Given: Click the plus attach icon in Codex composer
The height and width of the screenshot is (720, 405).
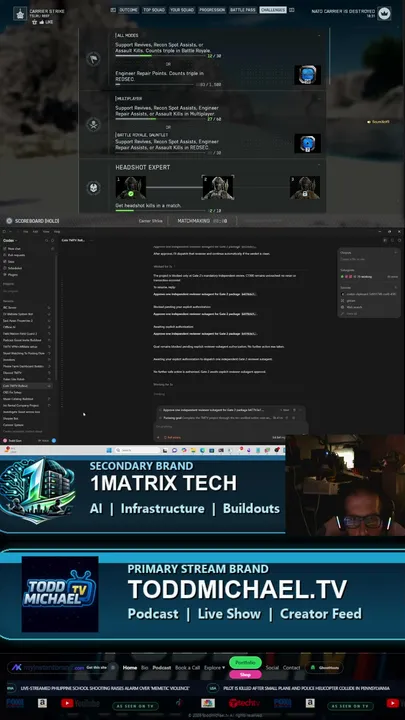Looking at the screenshot, I should click(x=158, y=438).
